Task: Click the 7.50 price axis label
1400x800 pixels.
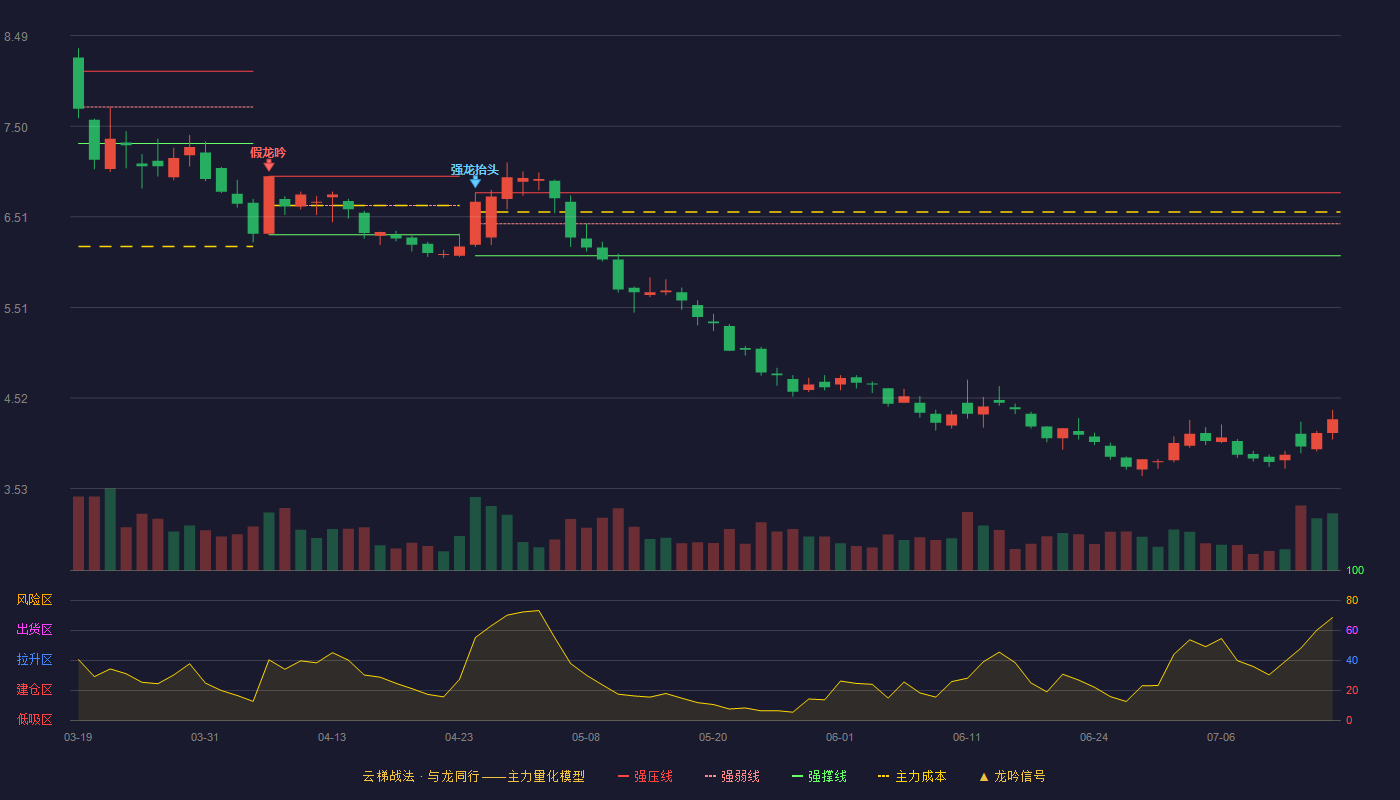Action: pyautogui.click(x=16, y=128)
